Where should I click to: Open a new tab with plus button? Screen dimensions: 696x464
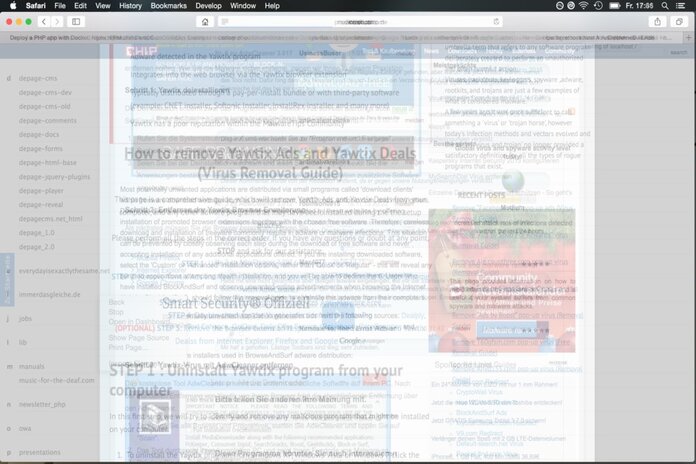pyautogui.click(x=688, y=38)
